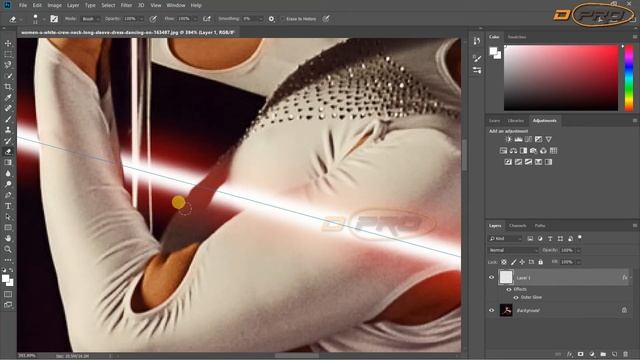This screenshot has height=360, width=640.
Task: Open the Filter menu
Action: click(126, 5)
